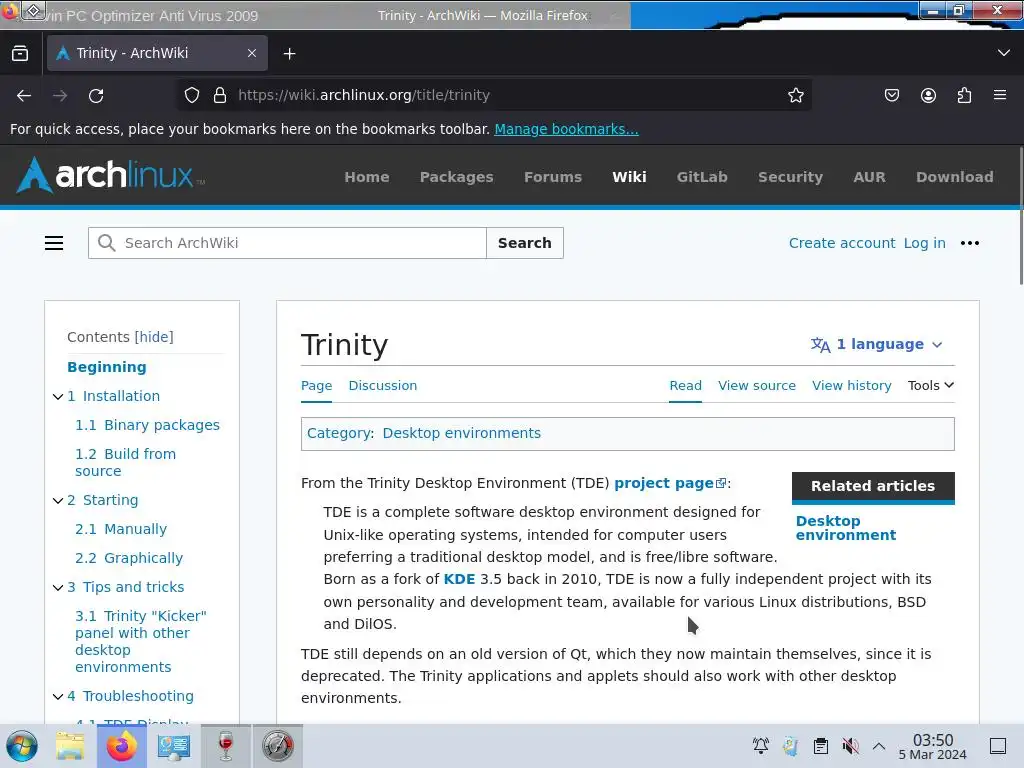This screenshot has width=1024, height=768.
Task: Open Firefox tracking protection shield icon
Action: (x=191, y=95)
